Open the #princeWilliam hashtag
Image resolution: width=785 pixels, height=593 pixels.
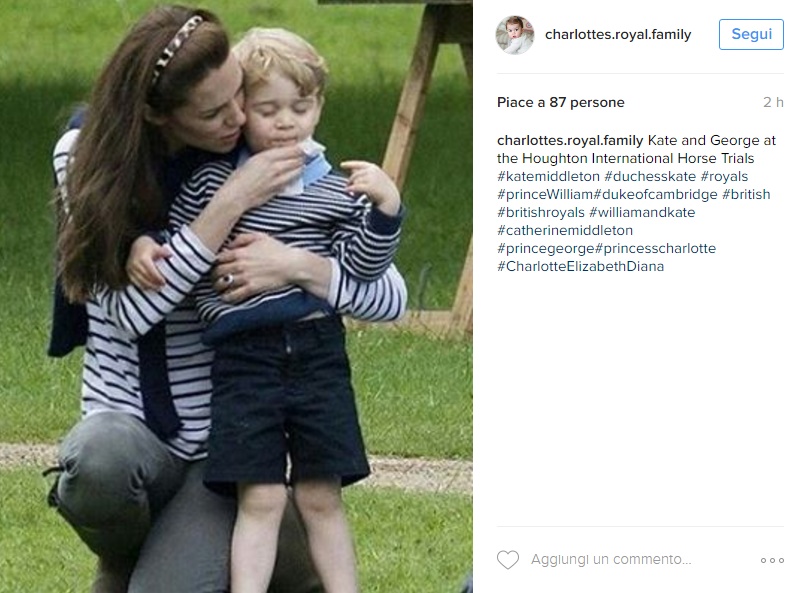click(545, 194)
